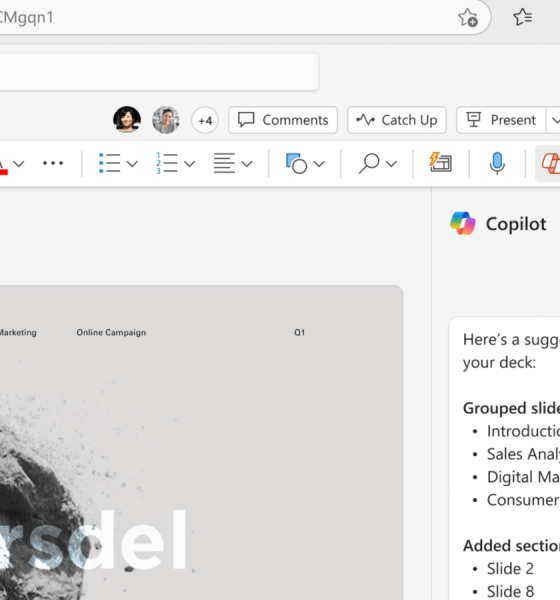
Task: Click the 'Sales Analy' bullet in Copilot
Action: (523, 454)
